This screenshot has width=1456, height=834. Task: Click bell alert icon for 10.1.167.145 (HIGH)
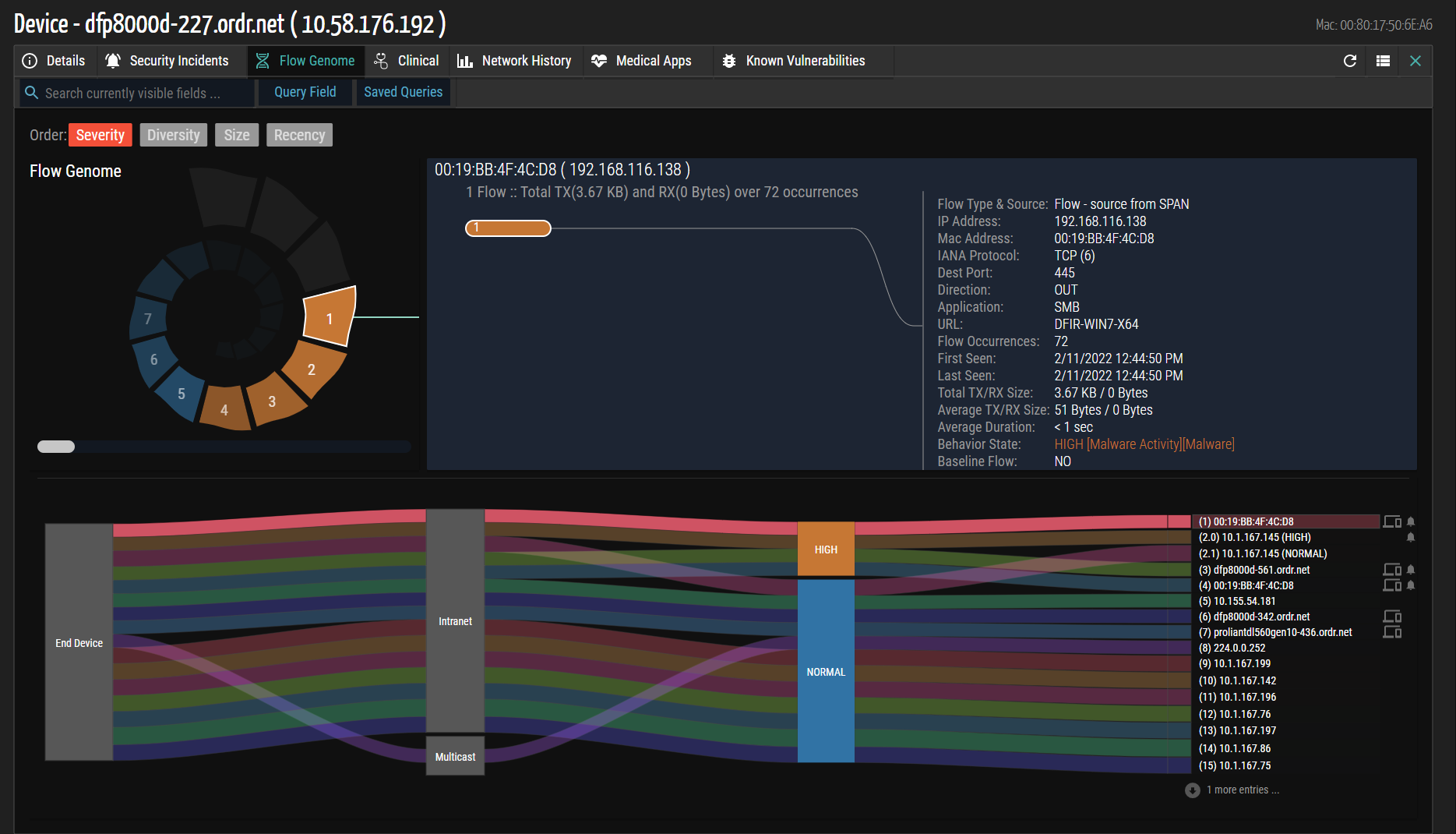(x=1410, y=537)
